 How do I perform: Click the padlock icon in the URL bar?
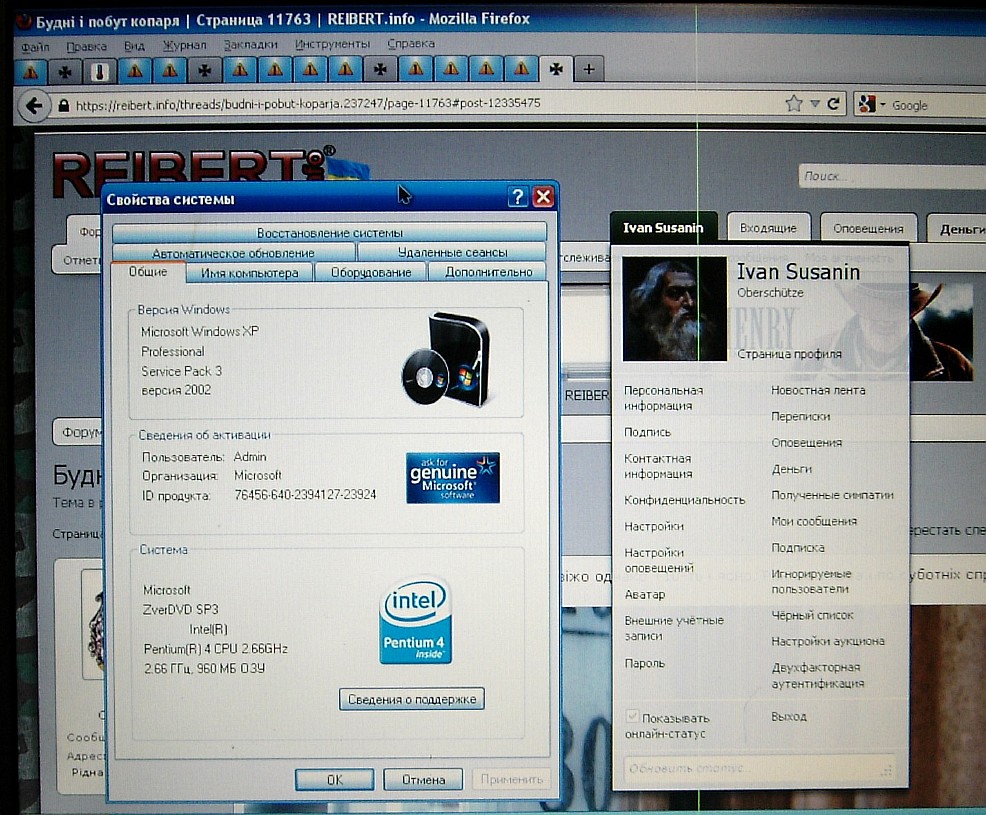click(64, 105)
